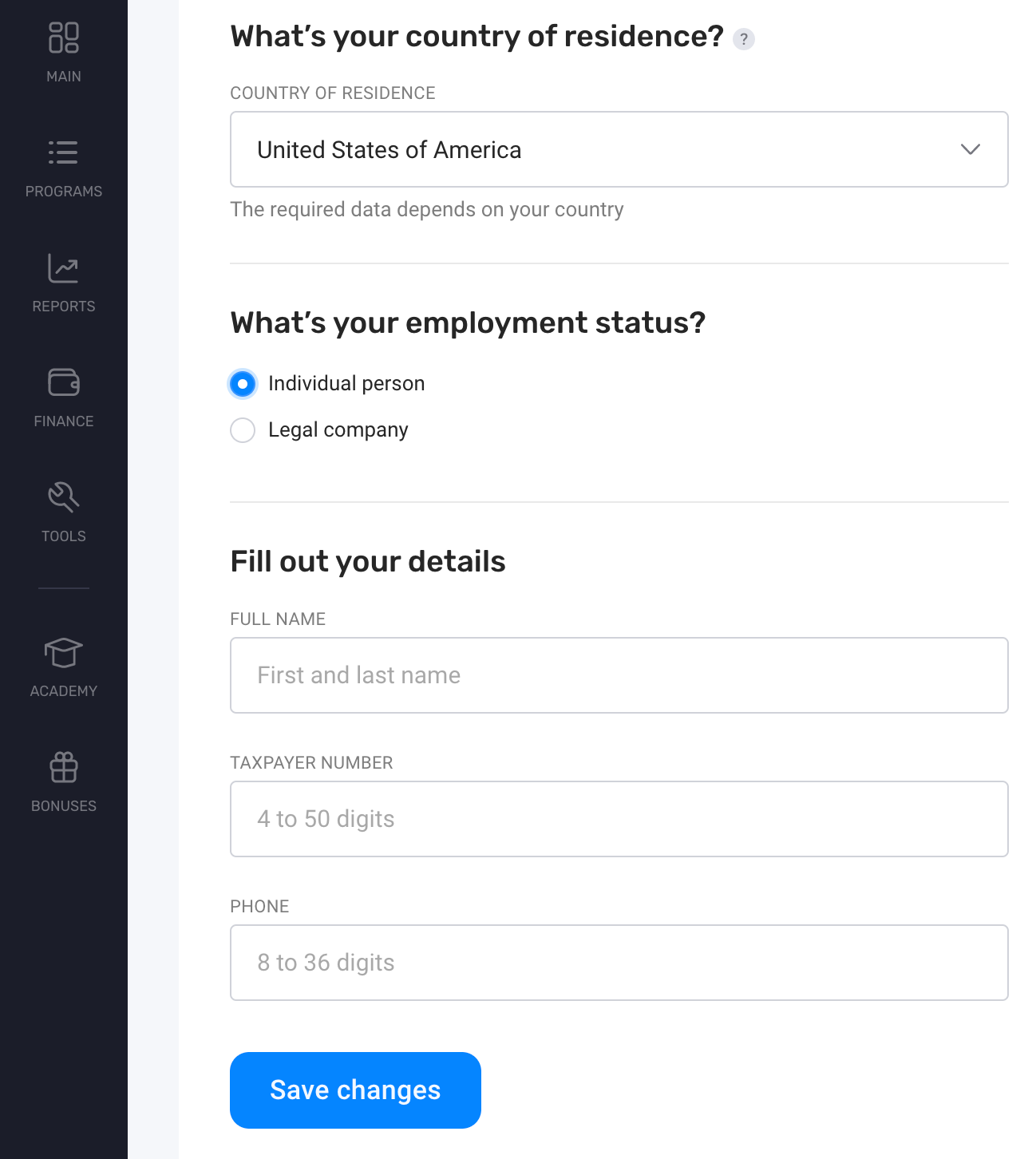Open the United States of America dropdown

click(619, 149)
